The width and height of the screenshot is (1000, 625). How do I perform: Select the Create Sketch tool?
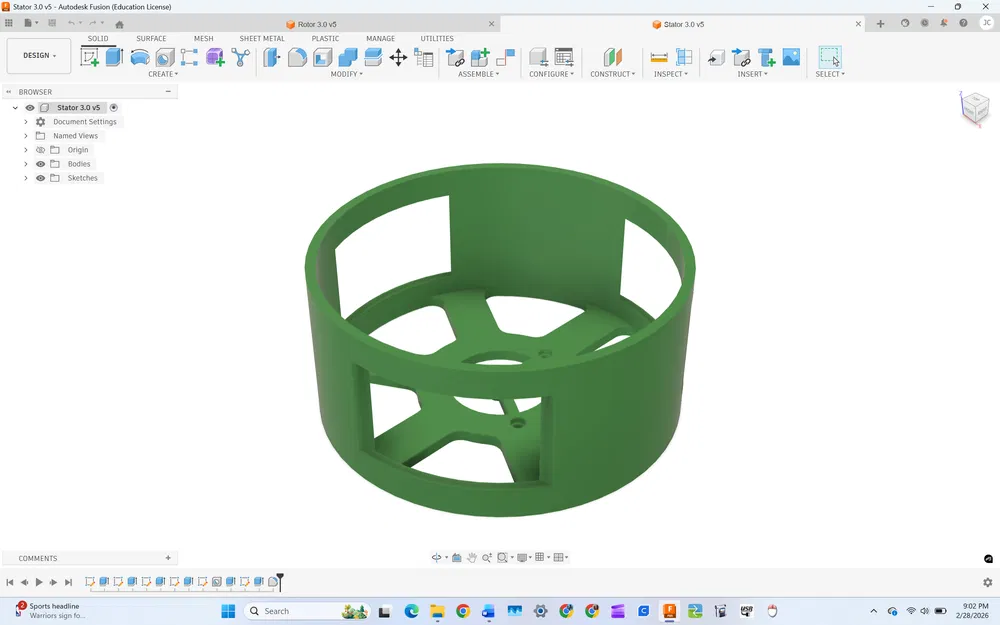coord(89,57)
